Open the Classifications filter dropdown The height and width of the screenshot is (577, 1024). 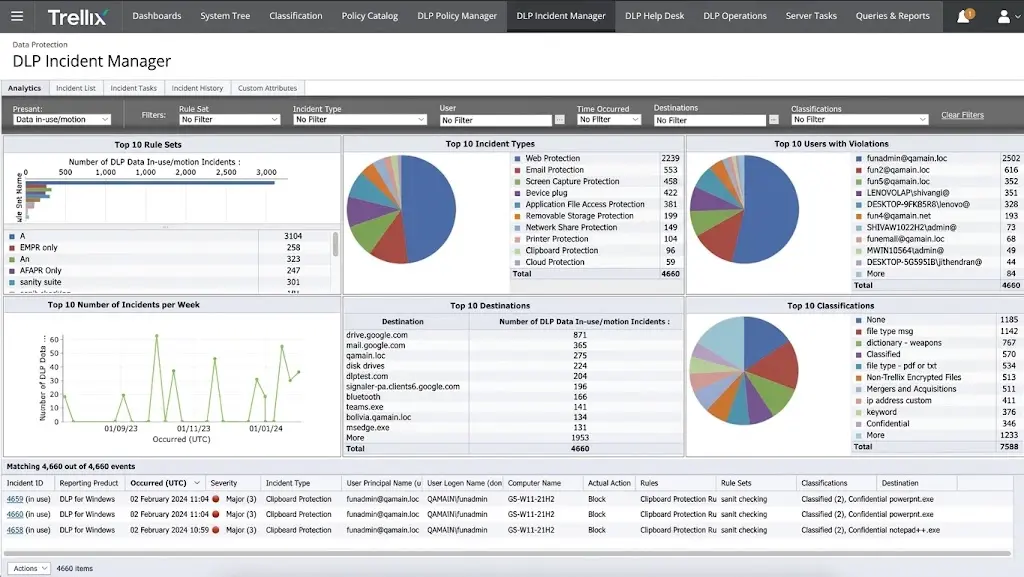click(859, 119)
